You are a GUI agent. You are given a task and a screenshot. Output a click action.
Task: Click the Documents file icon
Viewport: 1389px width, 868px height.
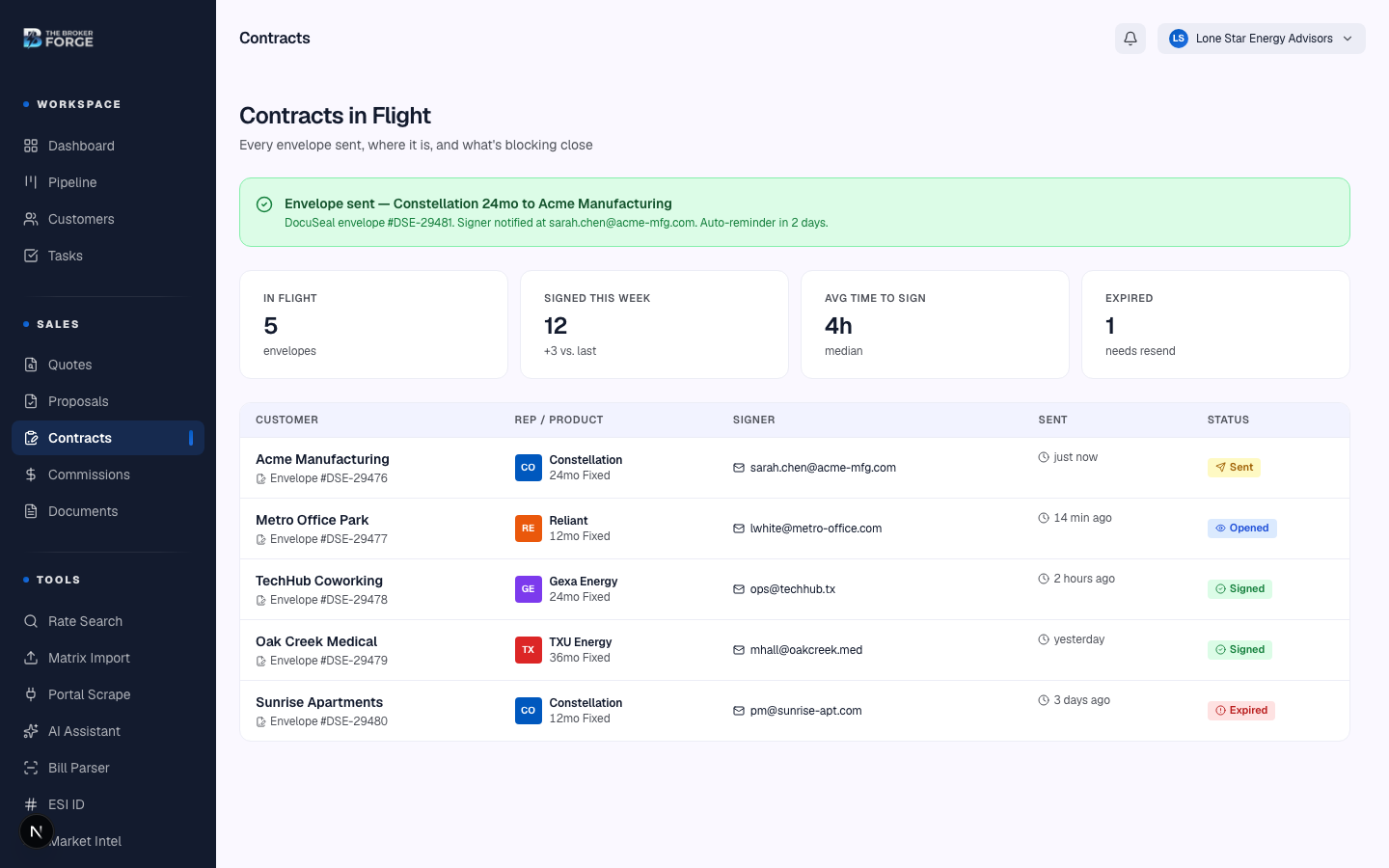(x=31, y=511)
